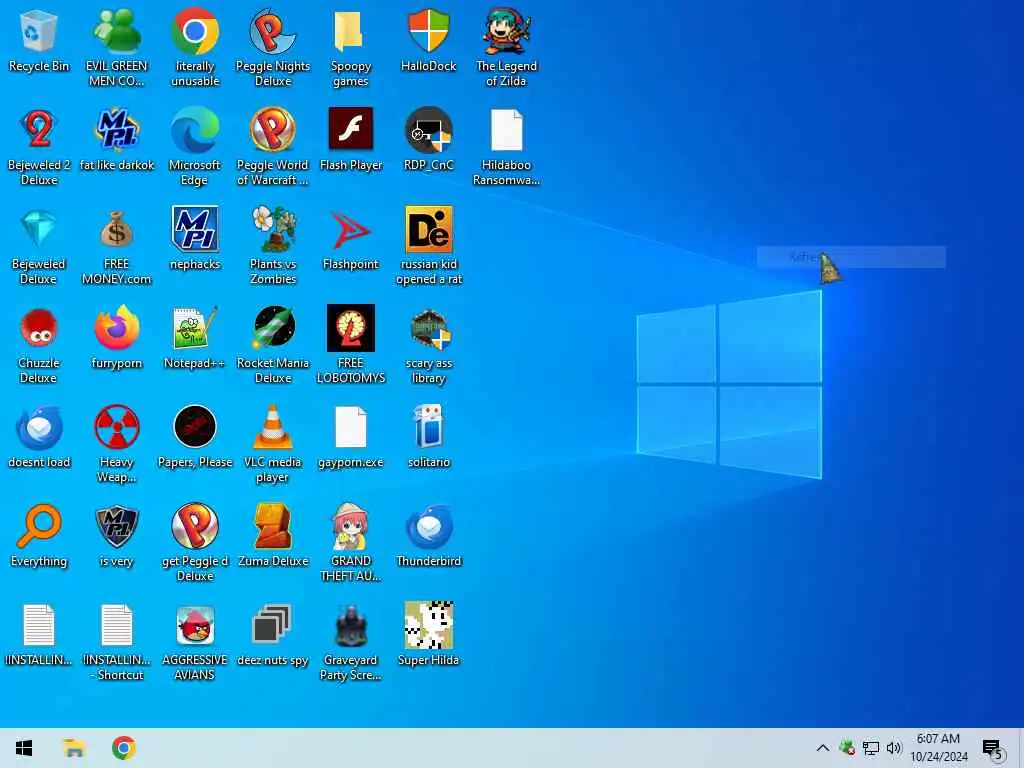
Task: Expand the hidden tray icons chevron
Action: [x=823, y=748]
